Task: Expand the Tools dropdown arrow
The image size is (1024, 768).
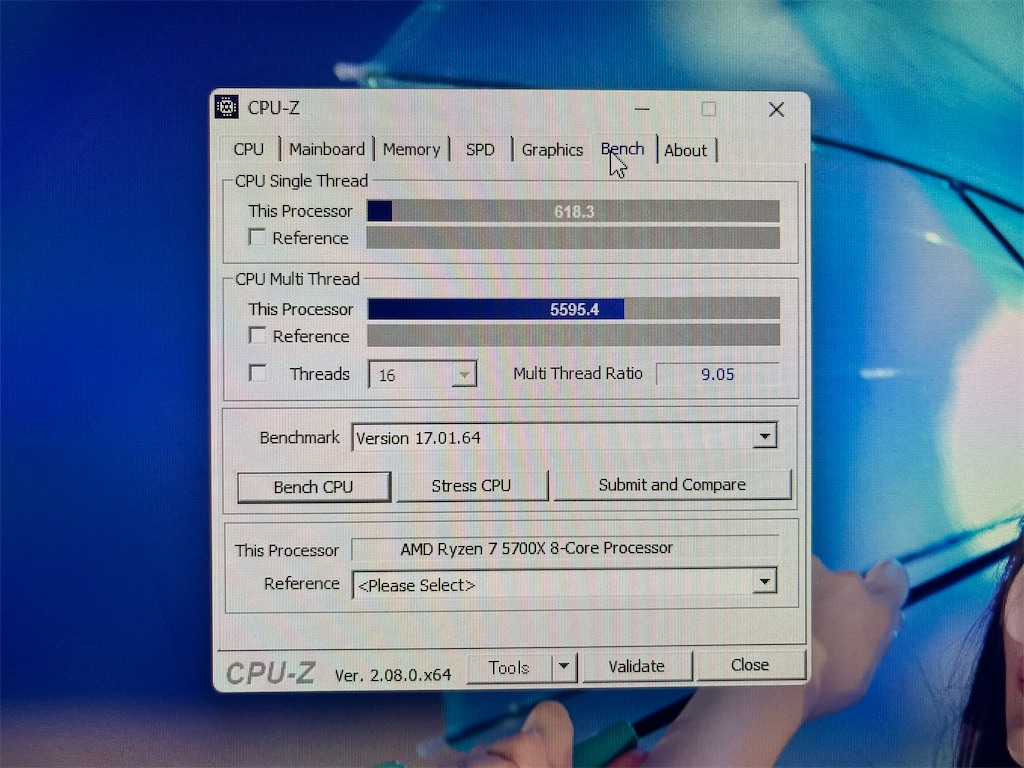Action: (x=564, y=667)
